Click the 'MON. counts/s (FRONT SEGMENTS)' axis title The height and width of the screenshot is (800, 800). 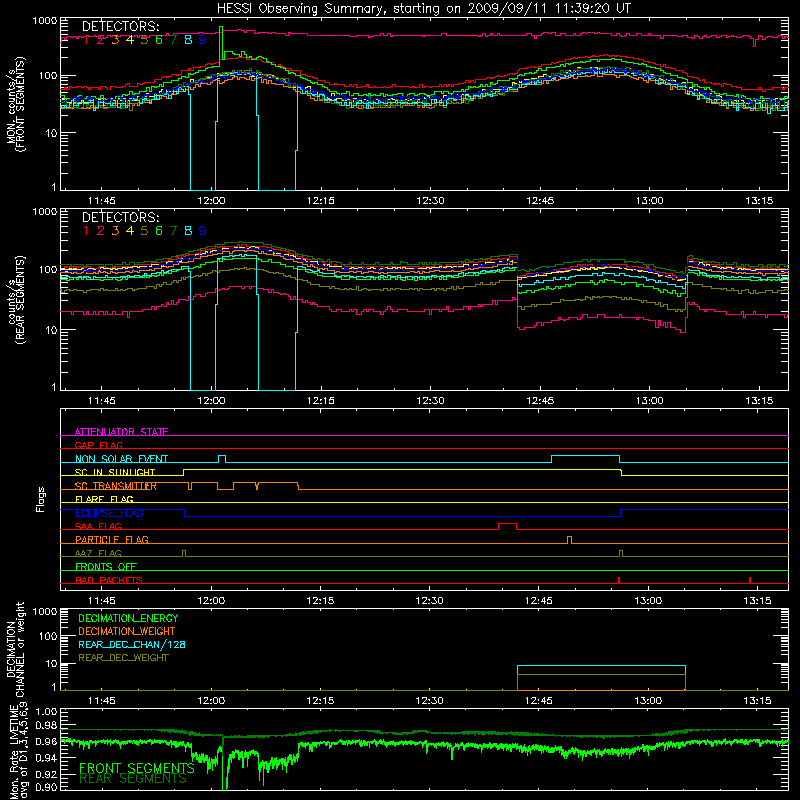click(16, 104)
